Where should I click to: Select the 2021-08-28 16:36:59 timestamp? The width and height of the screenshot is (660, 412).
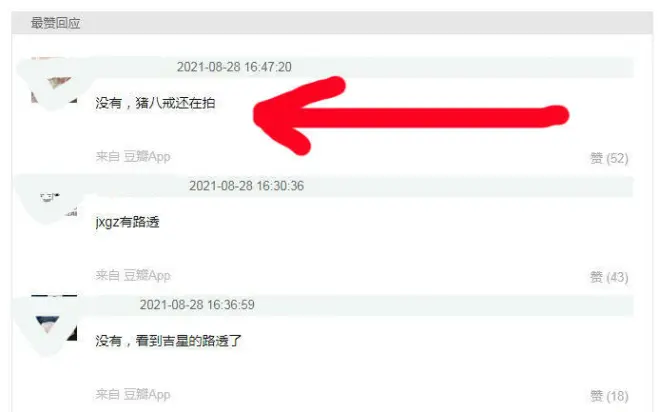coord(197,305)
